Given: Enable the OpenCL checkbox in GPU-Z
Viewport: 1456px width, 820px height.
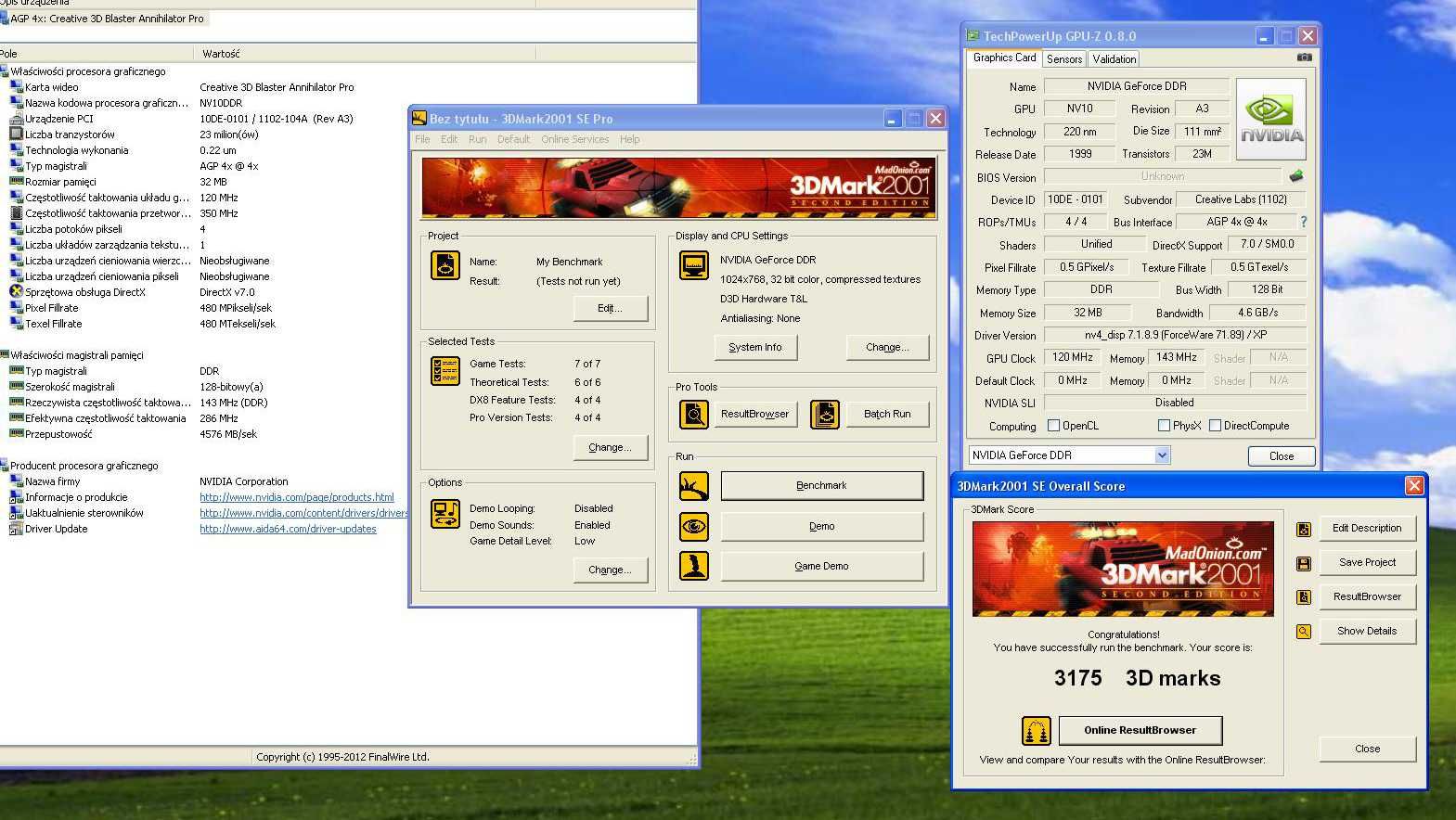Looking at the screenshot, I should (1053, 426).
